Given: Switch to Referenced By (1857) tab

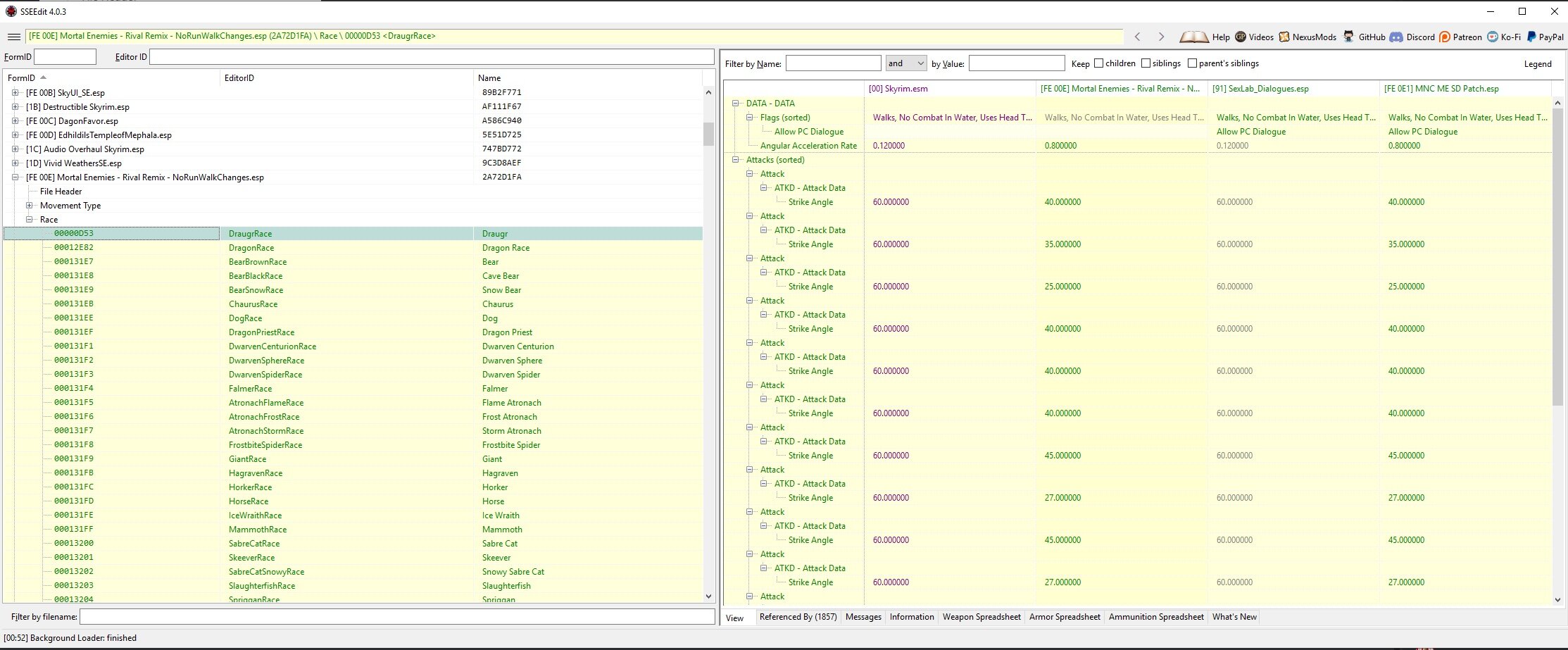Looking at the screenshot, I should pyautogui.click(x=798, y=617).
